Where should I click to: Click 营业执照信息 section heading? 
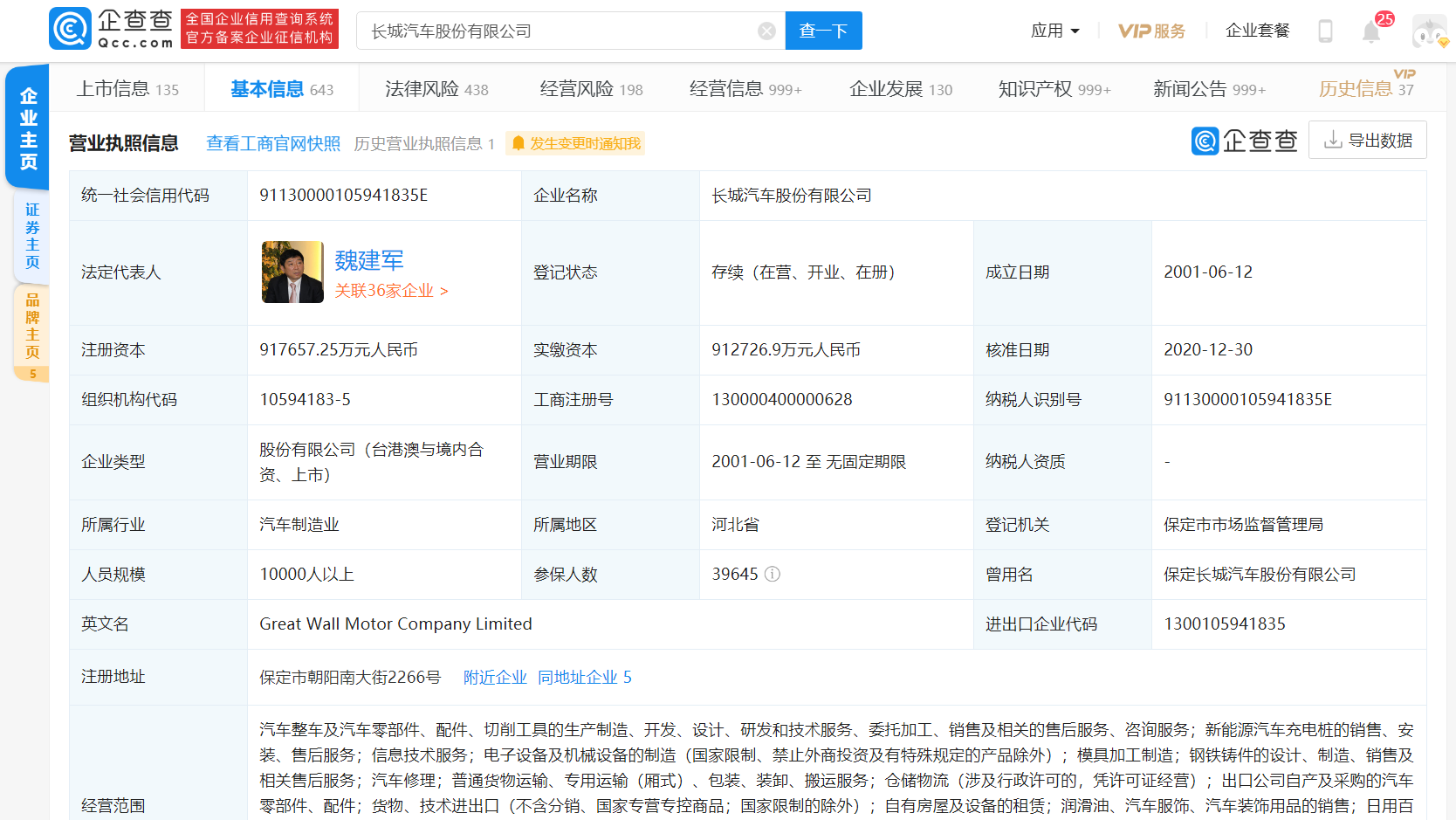pyautogui.click(x=124, y=143)
